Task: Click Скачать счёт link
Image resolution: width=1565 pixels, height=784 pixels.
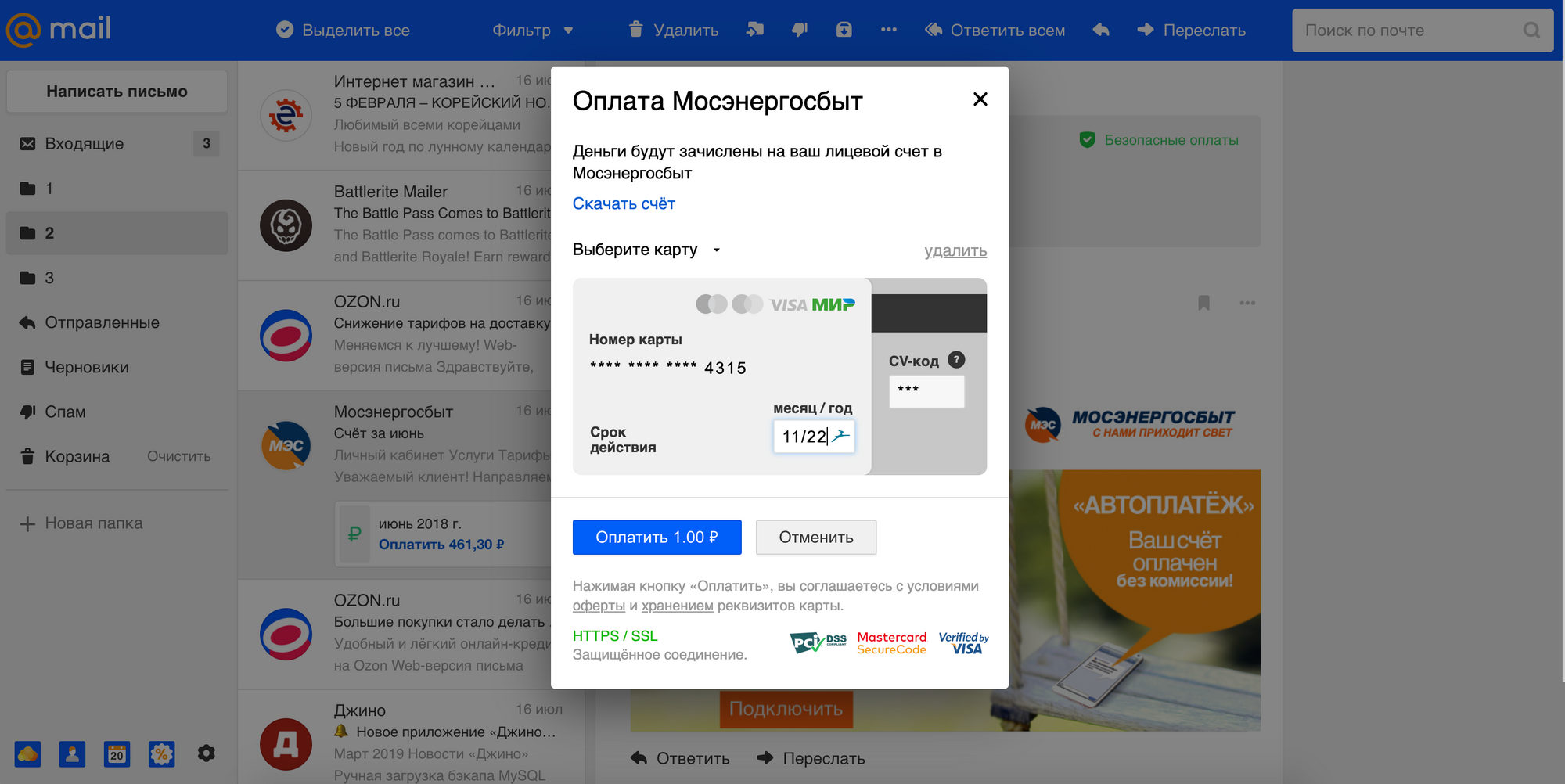Action: [624, 204]
